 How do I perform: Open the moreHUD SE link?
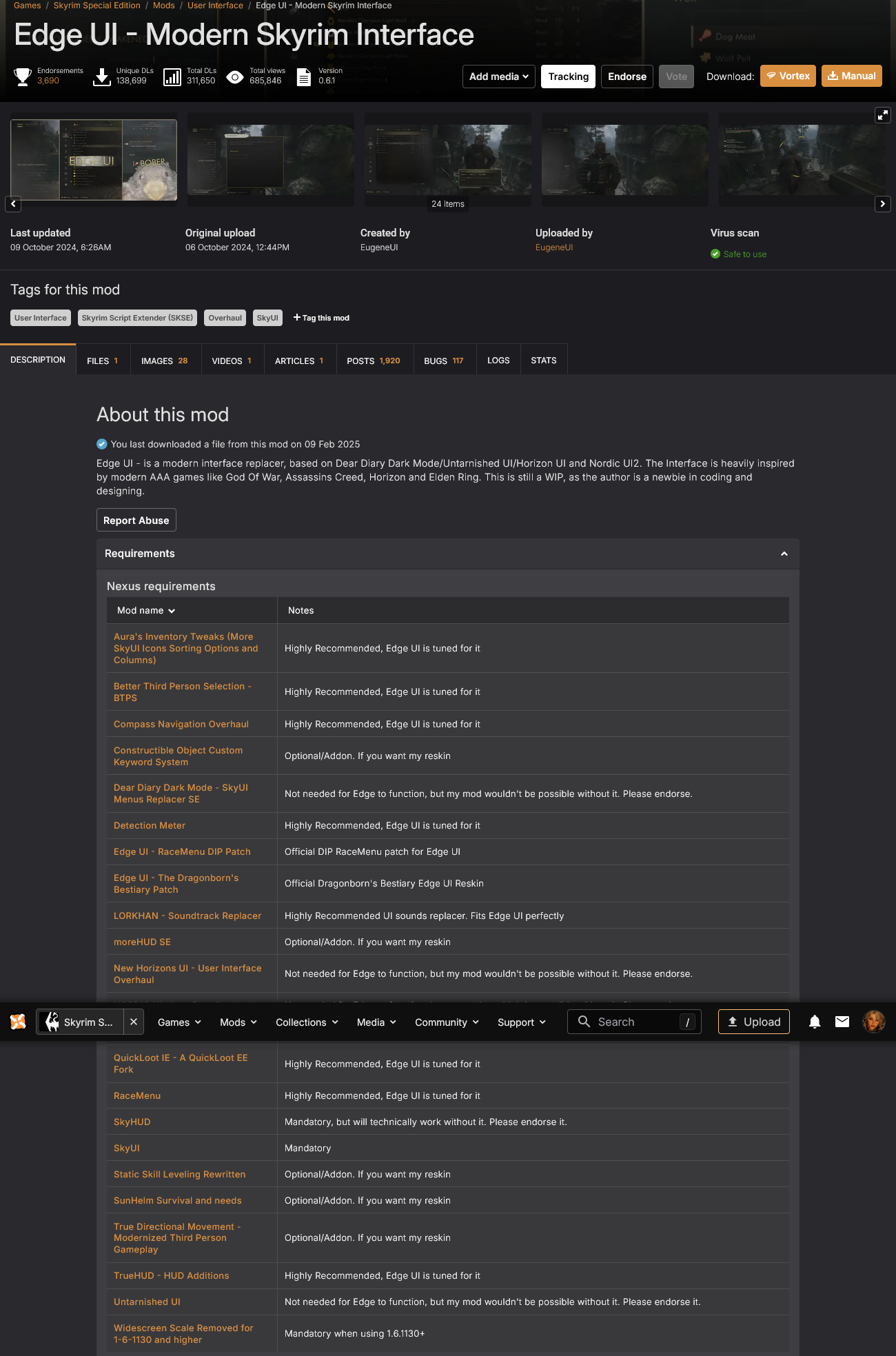[142, 942]
